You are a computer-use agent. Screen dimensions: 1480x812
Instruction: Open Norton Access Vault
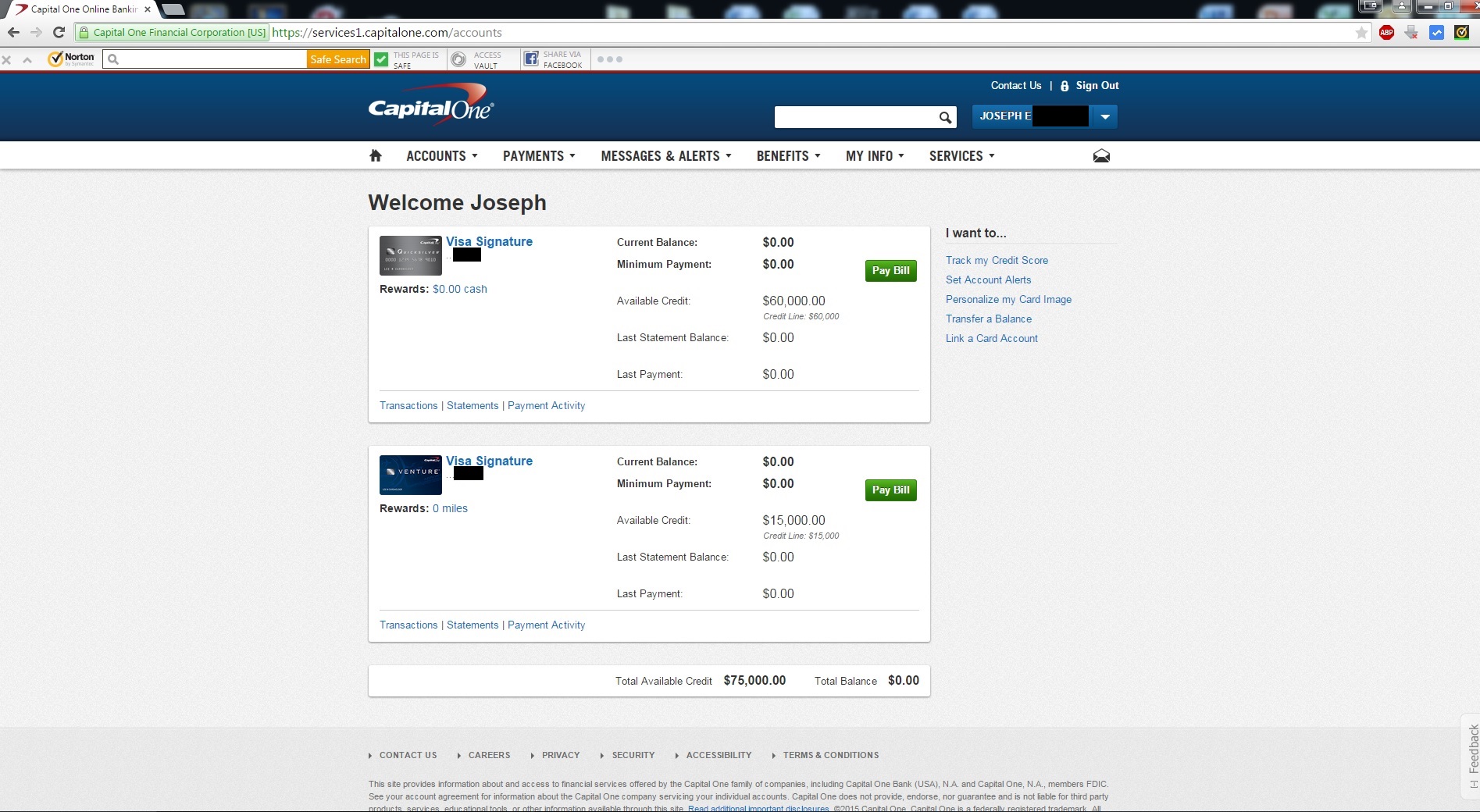point(477,60)
